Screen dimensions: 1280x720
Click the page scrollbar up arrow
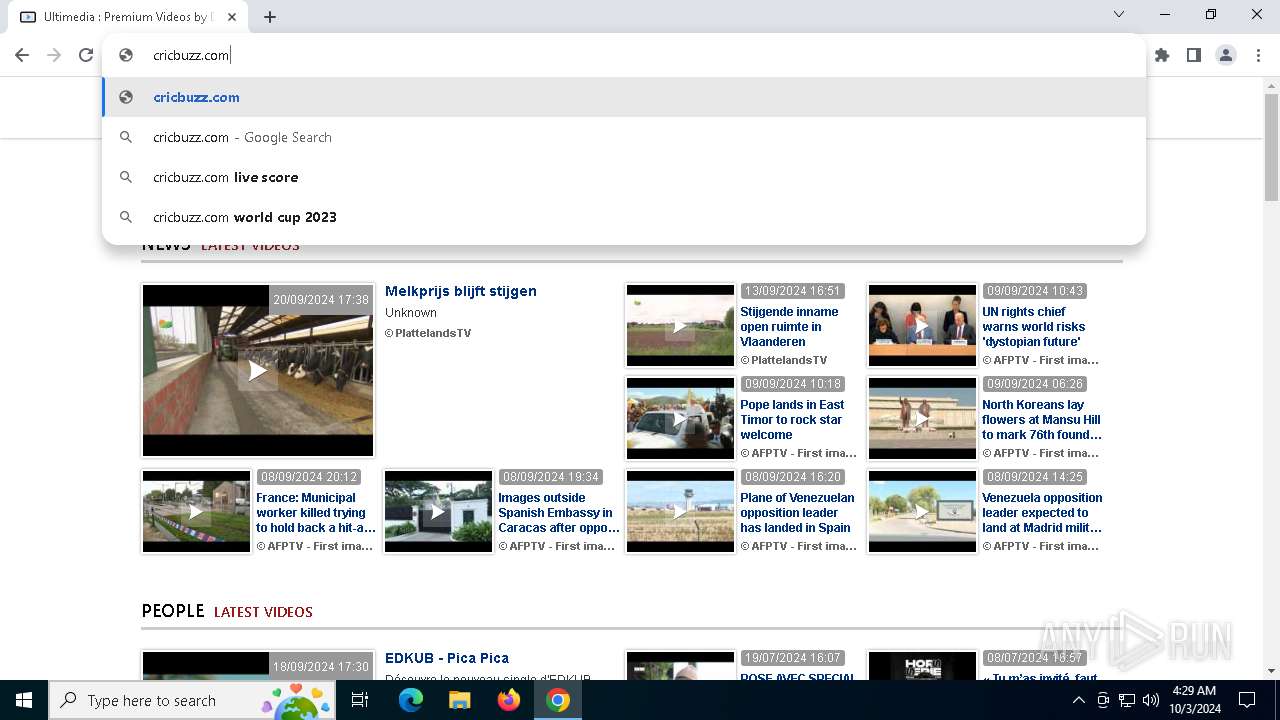(1271, 86)
